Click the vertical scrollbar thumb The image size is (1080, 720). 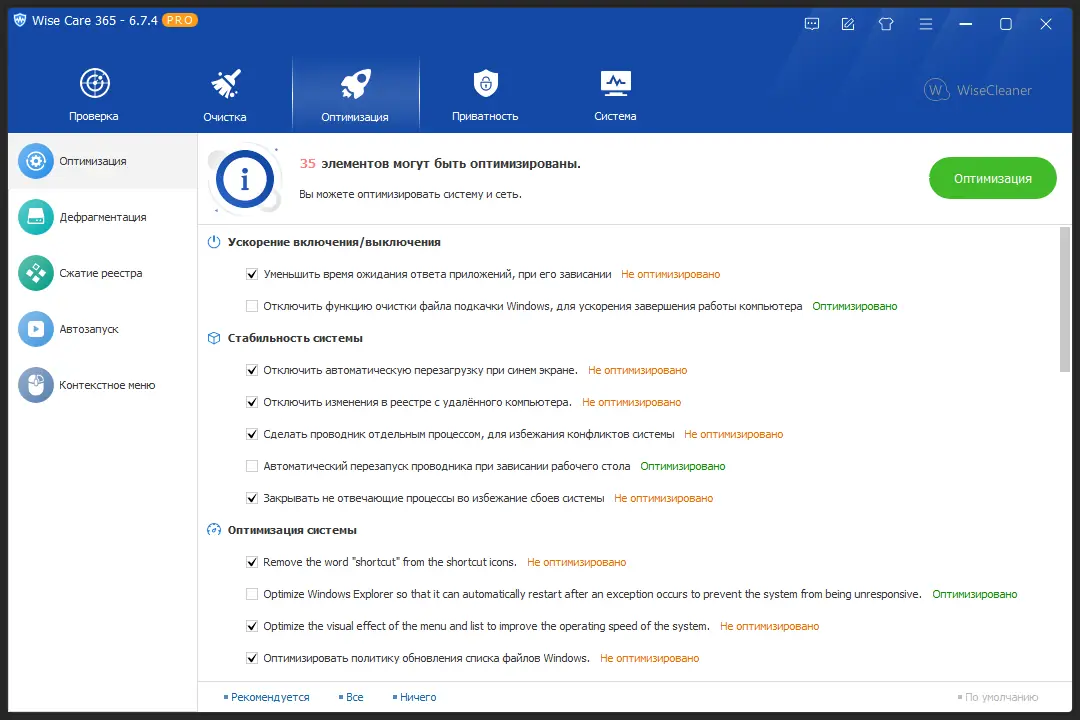(x=1065, y=300)
